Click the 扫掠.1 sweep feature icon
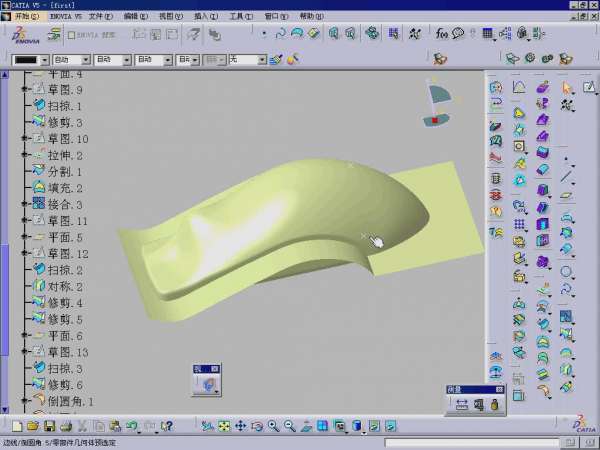 [38, 106]
